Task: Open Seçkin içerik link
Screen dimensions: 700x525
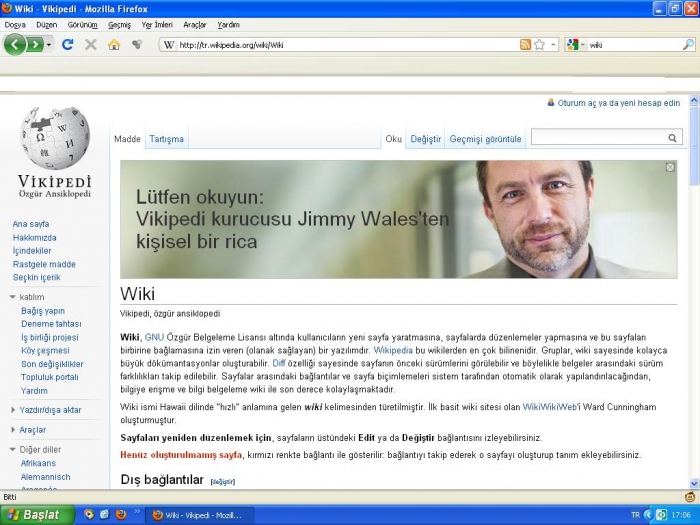Action: 37,277
